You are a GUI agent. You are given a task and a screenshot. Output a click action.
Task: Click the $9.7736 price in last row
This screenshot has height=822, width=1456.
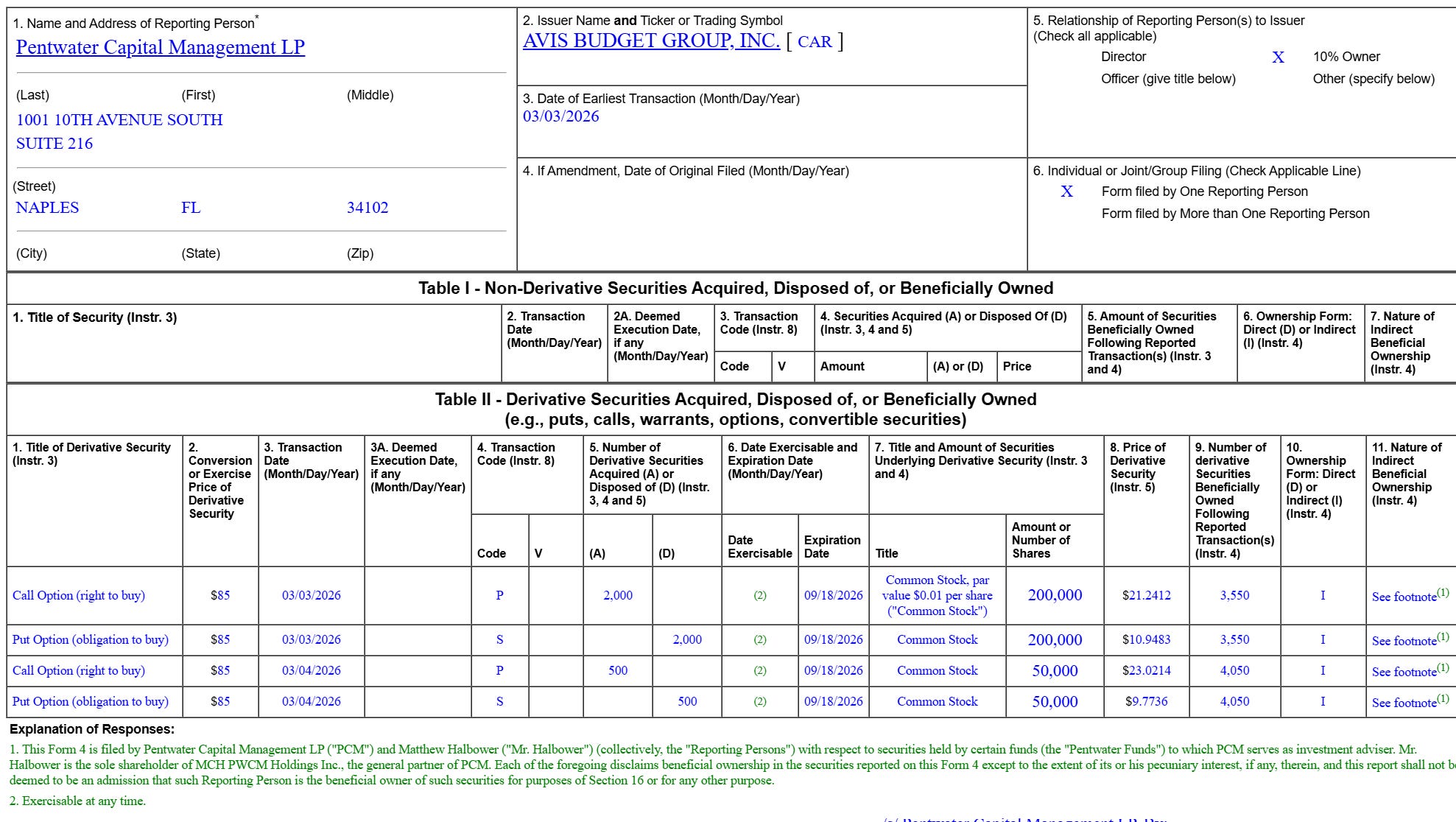1146,701
